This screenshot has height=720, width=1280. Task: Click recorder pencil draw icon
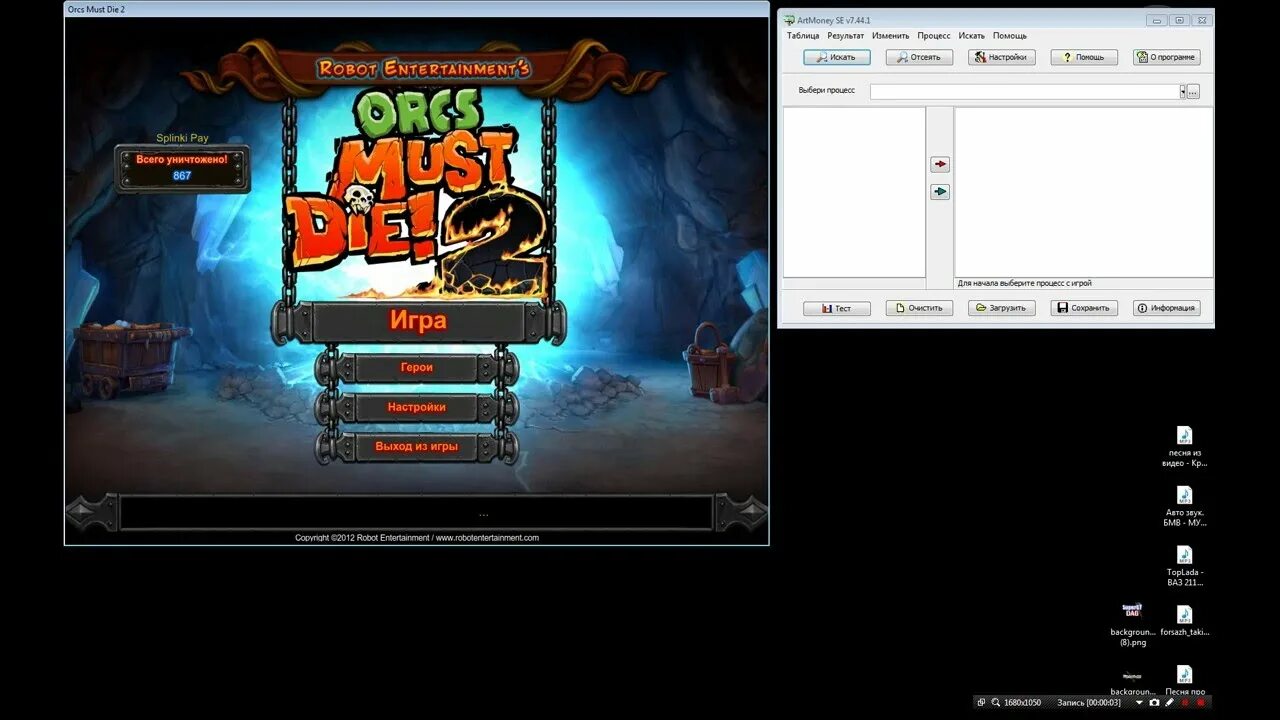pyautogui.click(x=1169, y=703)
